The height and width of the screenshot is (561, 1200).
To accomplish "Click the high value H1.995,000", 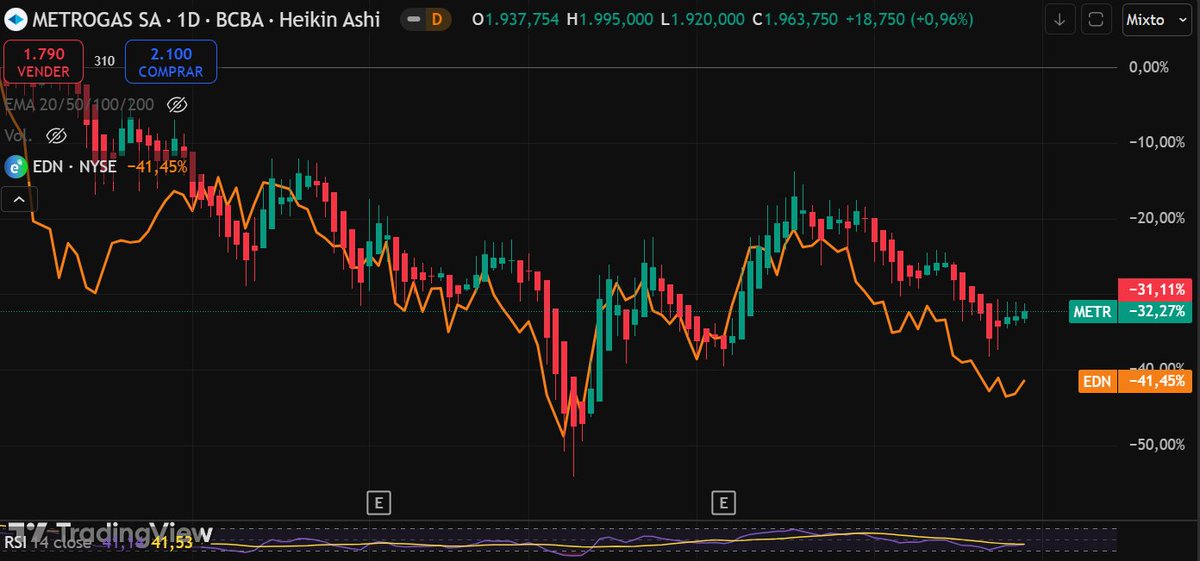I will pos(610,19).
